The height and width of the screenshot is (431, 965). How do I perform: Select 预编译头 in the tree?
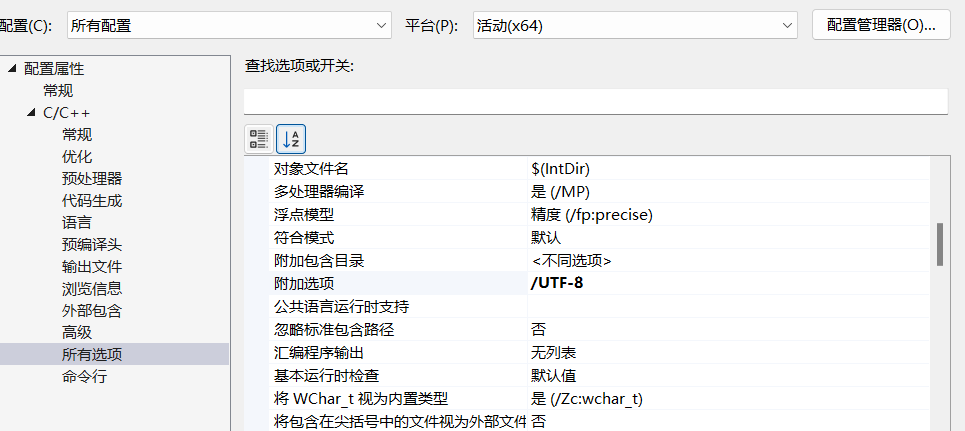92,245
